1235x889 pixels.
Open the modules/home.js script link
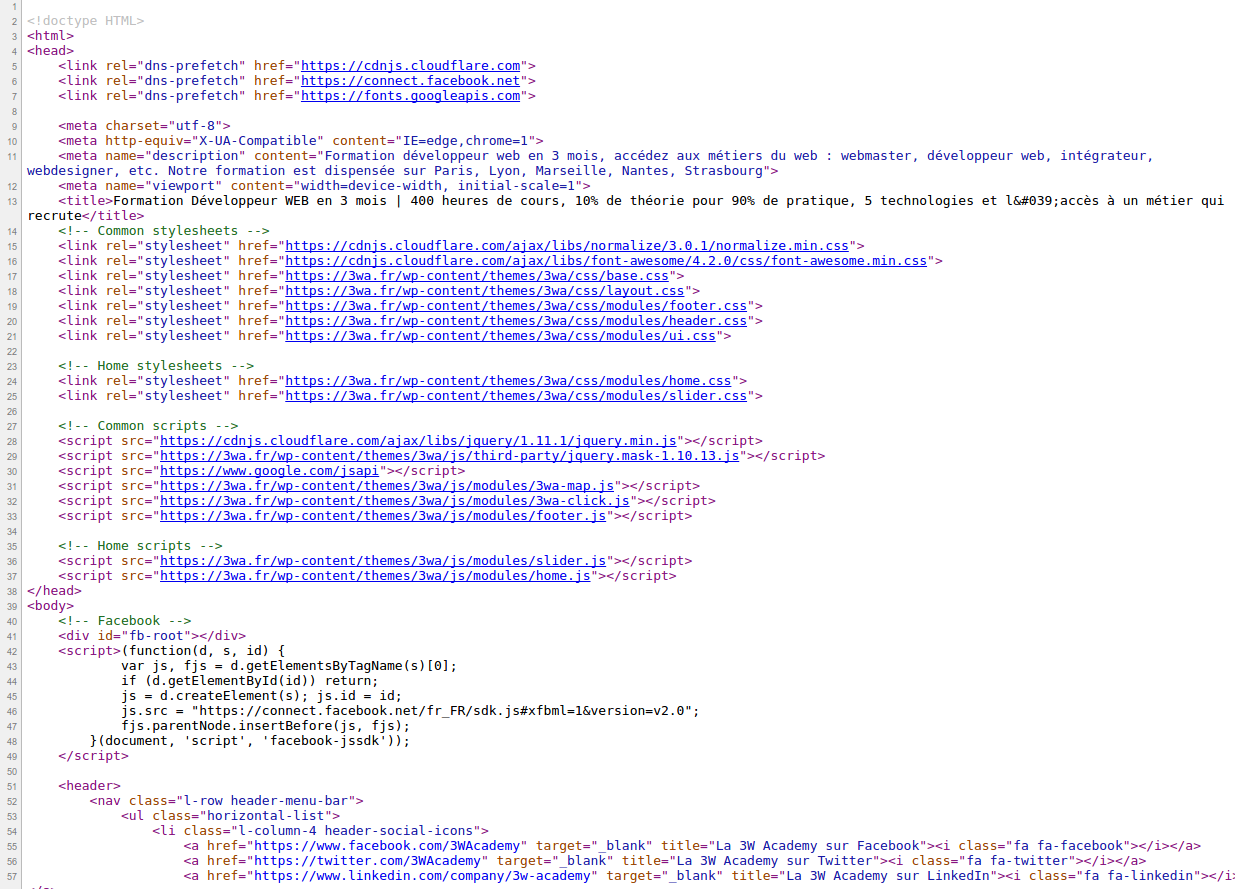pyautogui.click(x=375, y=575)
